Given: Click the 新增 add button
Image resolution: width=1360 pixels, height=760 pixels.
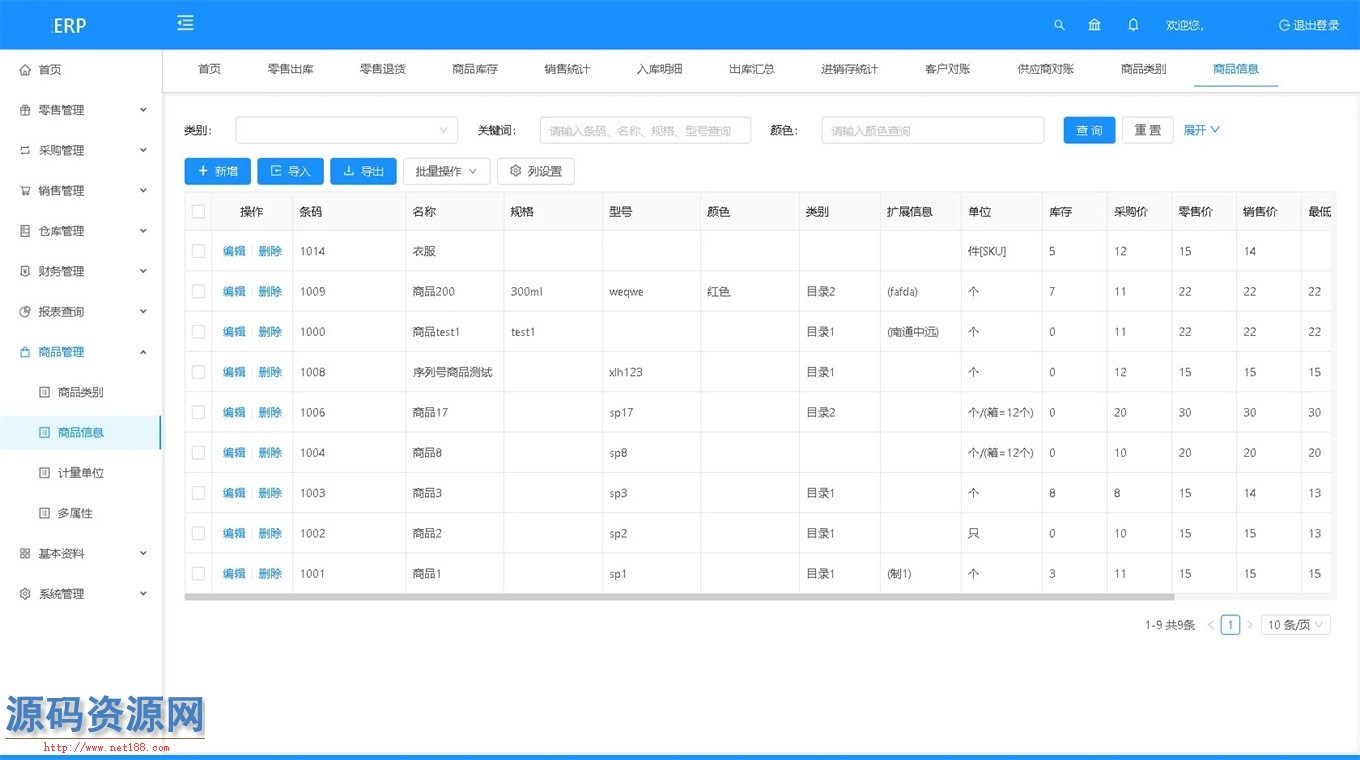Looking at the screenshot, I should pyautogui.click(x=217, y=171).
